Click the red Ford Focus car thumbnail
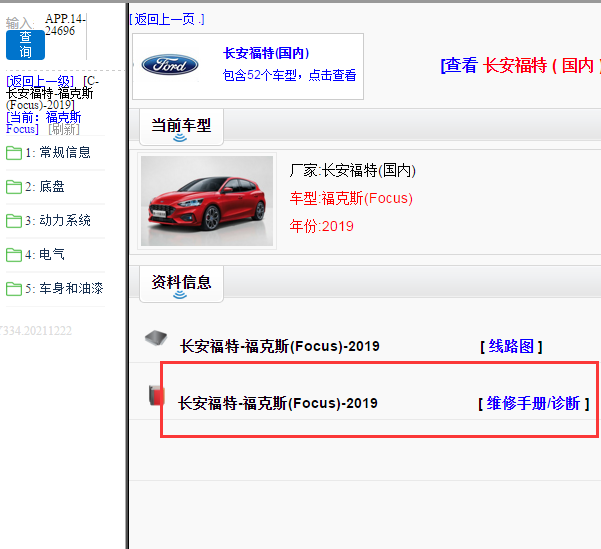This screenshot has width=601, height=549. coord(207,201)
